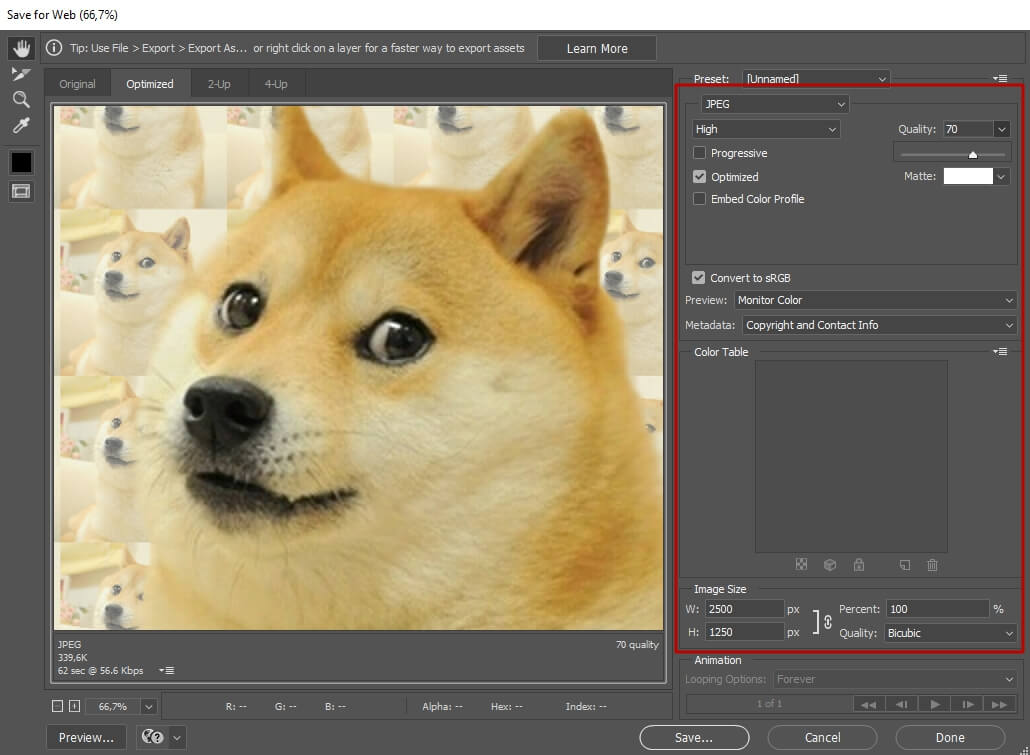The image size is (1030, 755).
Task: Select the Zoom tool
Action: [21, 99]
